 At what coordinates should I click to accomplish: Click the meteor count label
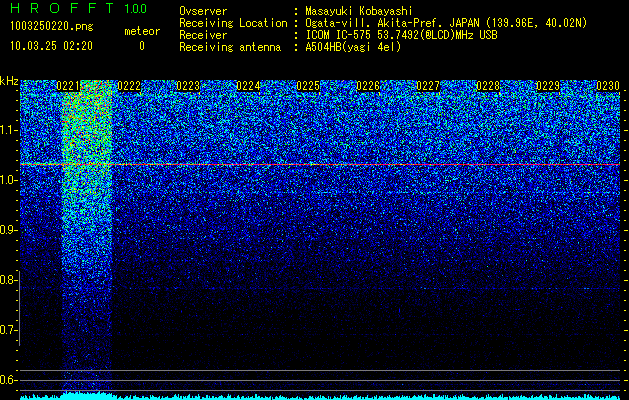142,31
